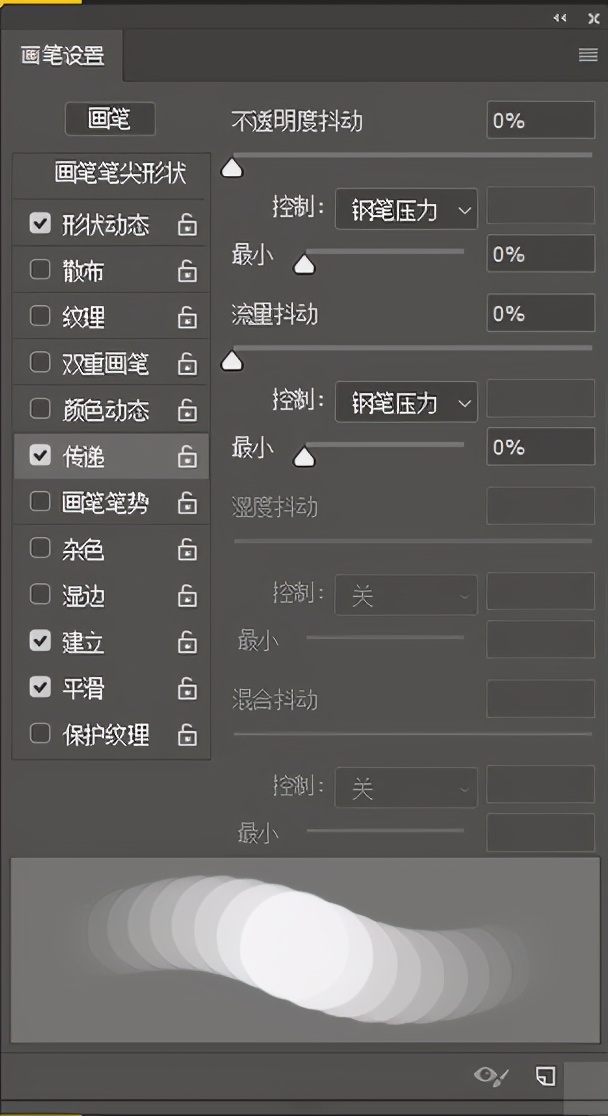
Task: Click the 画笔 button
Action: [x=110, y=119]
